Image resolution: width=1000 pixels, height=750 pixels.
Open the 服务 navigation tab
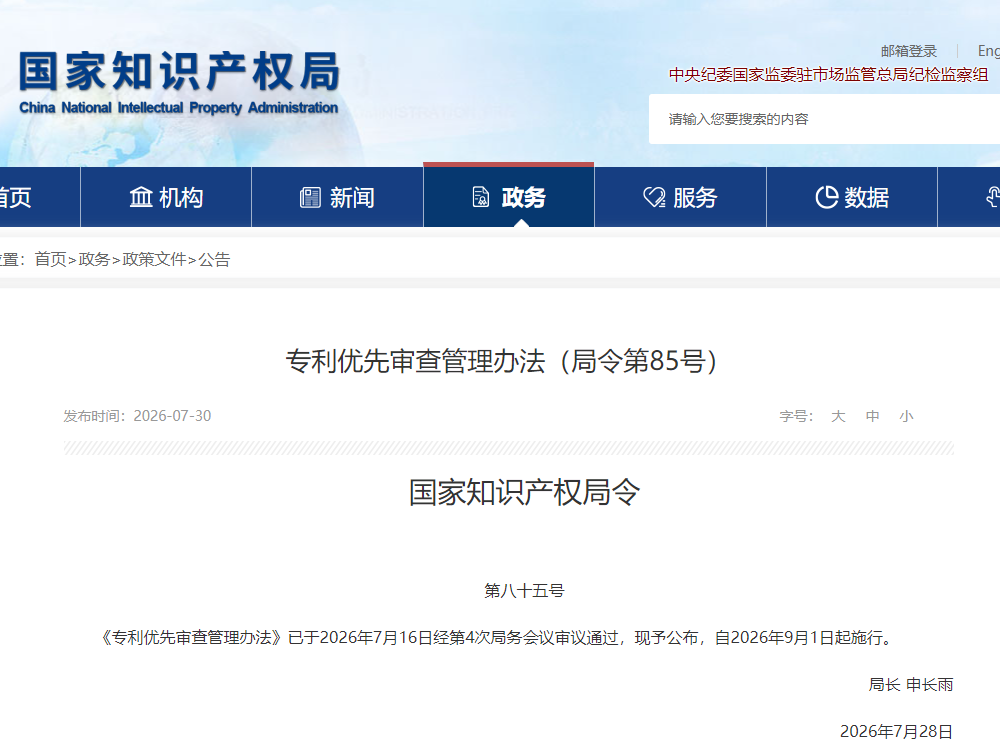[x=680, y=197]
